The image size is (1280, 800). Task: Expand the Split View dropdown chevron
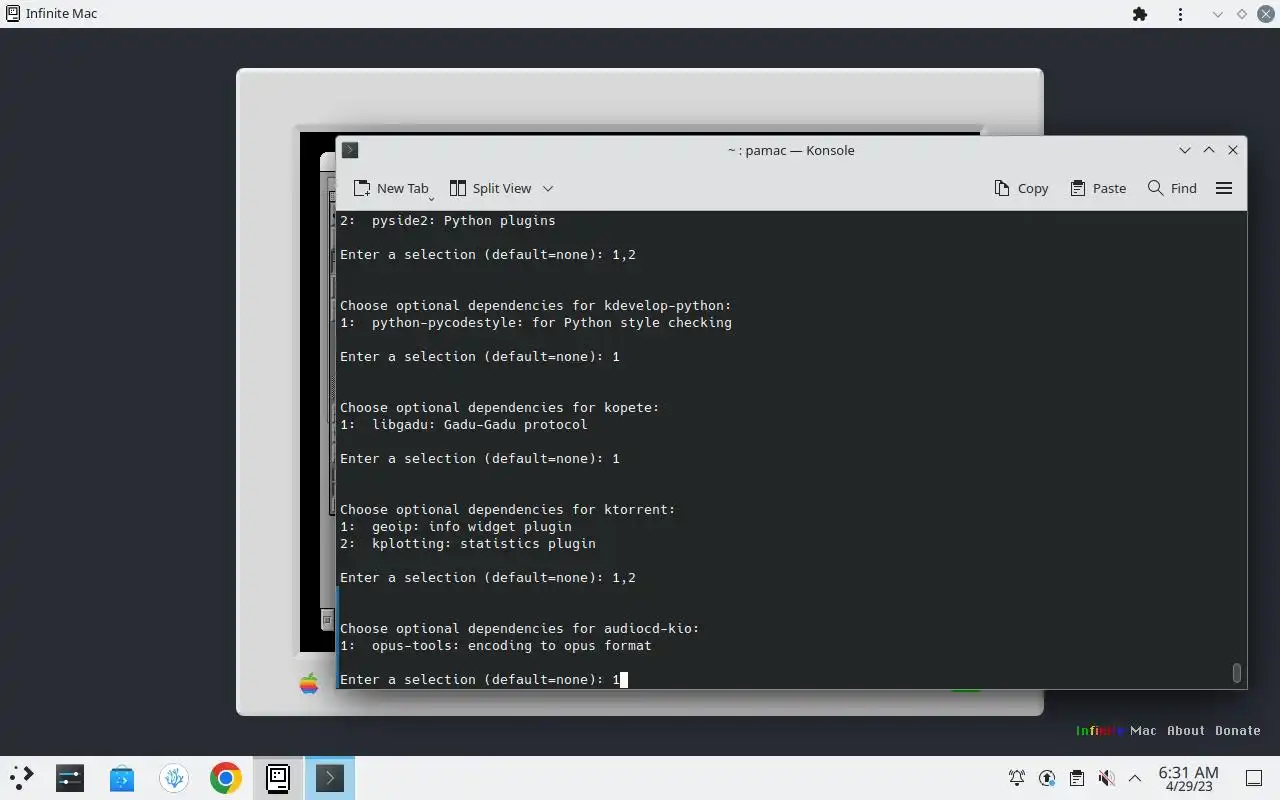548,188
